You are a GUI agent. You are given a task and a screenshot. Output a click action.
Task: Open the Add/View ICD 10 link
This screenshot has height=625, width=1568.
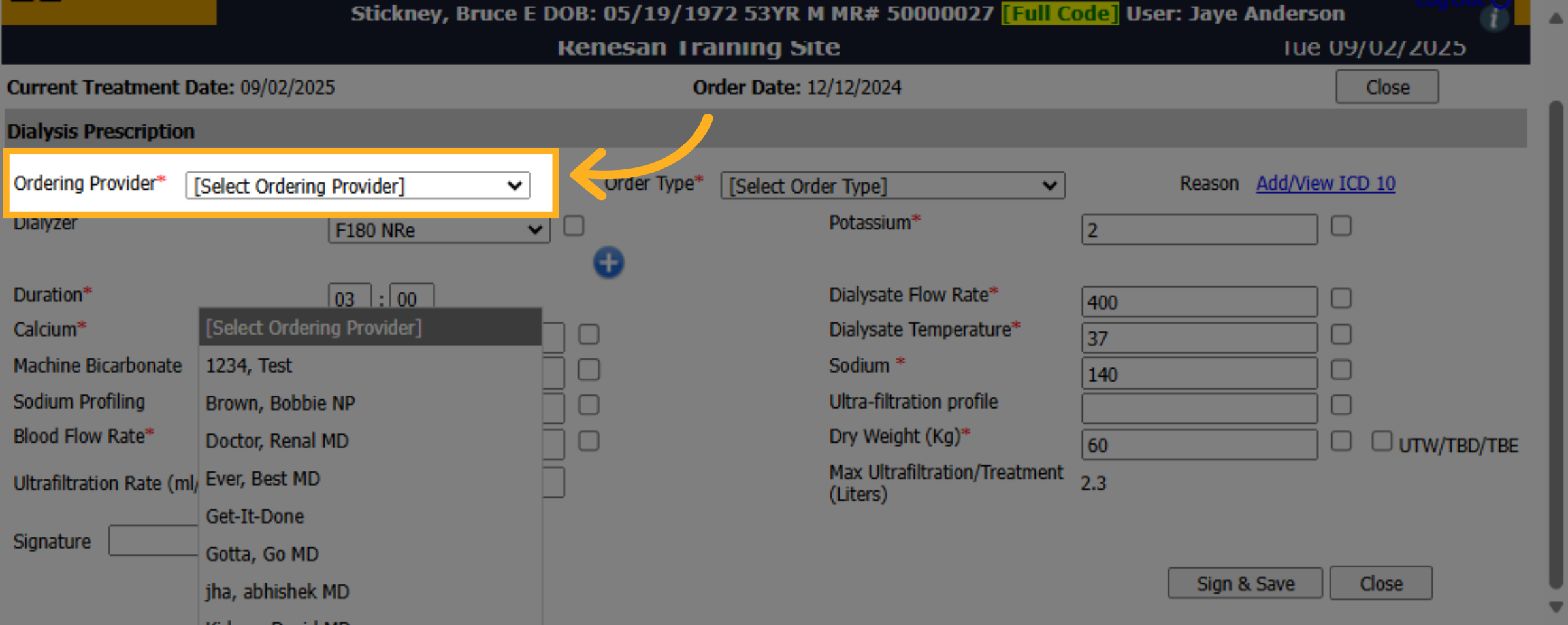point(1326,184)
